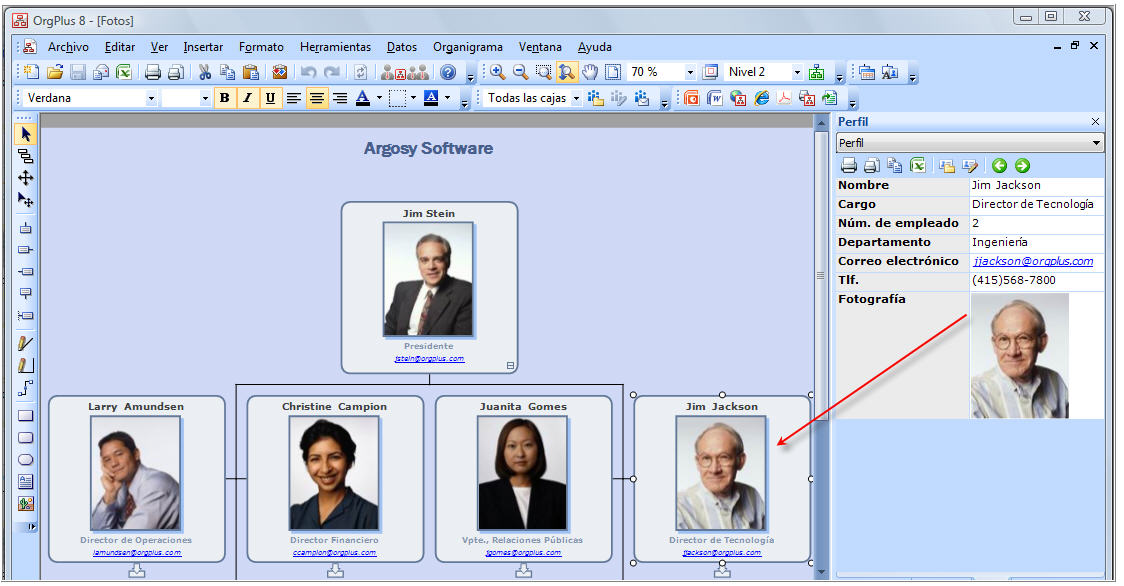This screenshot has width=1124, height=586.
Task: Click Jim Stein's email link in the chart
Action: point(429,359)
